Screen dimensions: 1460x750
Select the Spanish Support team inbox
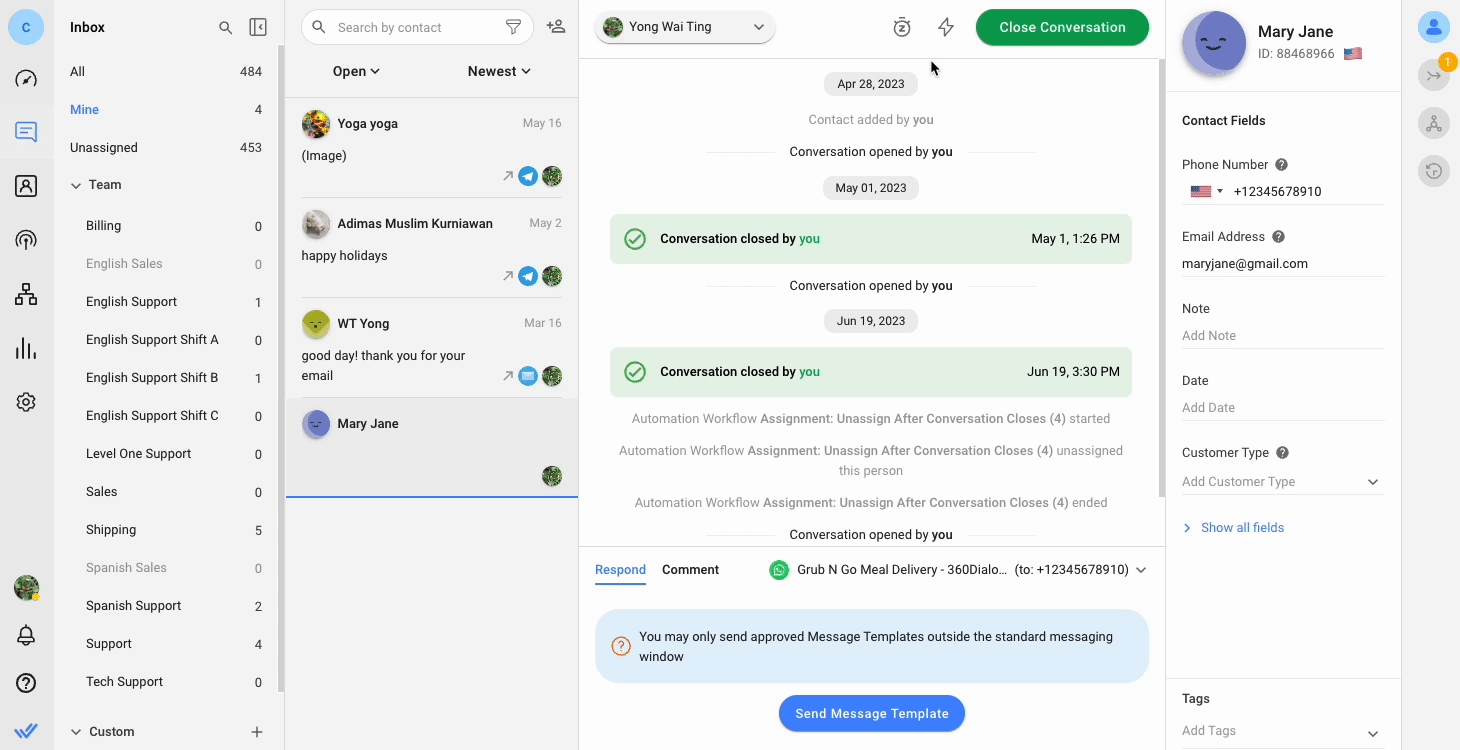(166, 606)
